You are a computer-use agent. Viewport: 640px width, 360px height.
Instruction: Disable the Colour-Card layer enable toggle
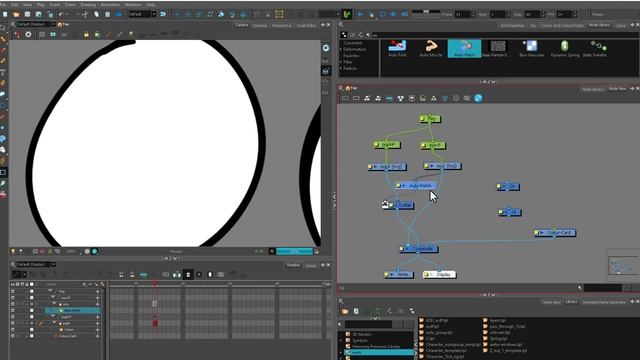tap(13, 336)
